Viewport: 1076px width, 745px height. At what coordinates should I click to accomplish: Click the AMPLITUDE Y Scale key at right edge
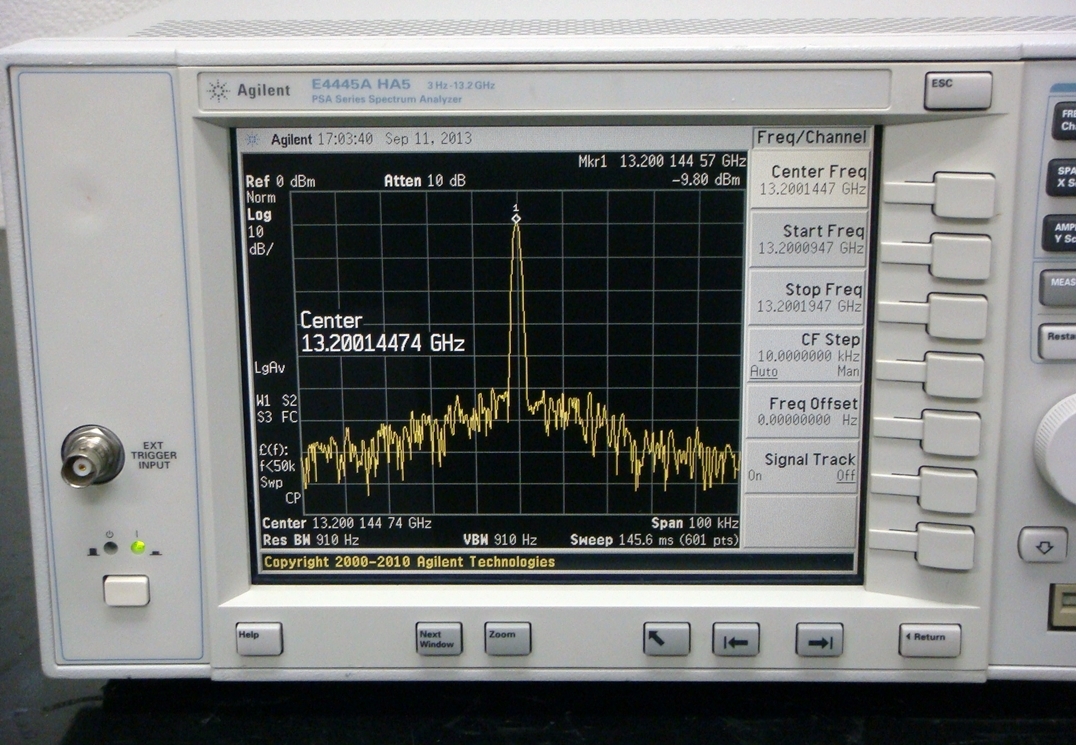tap(1060, 232)
